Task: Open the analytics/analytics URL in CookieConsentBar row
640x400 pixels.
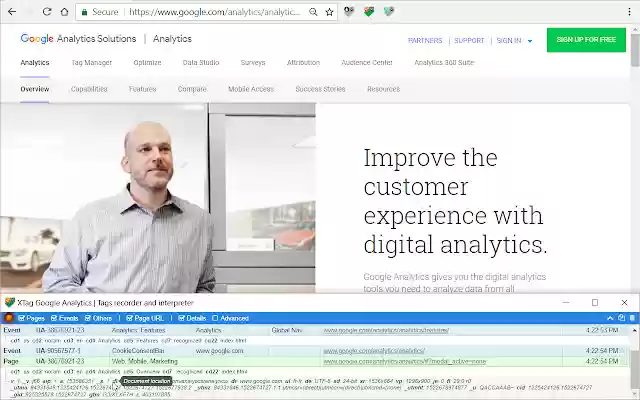Action: pyautogui.click(x=374, y=351)
